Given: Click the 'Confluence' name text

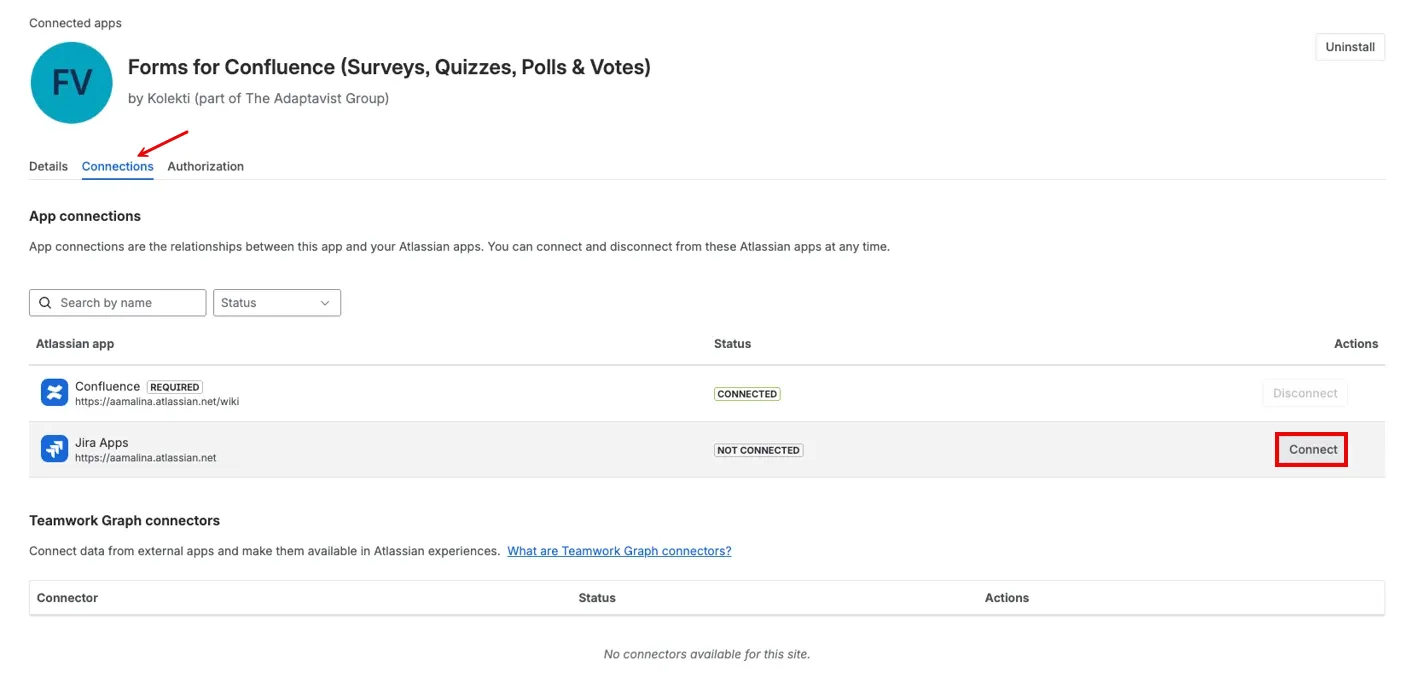Looking at the screenshot, I should coord(107,387).
